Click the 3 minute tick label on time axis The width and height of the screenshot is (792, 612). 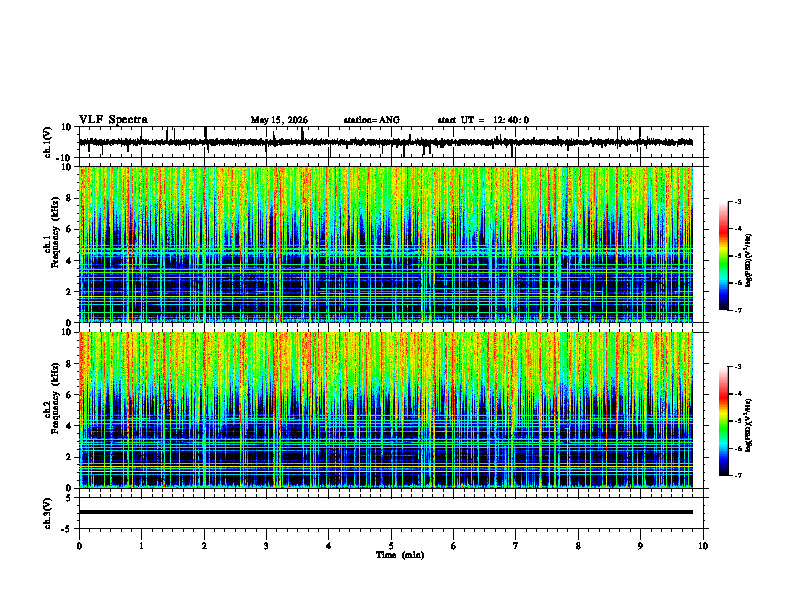[x=266, y=546]
